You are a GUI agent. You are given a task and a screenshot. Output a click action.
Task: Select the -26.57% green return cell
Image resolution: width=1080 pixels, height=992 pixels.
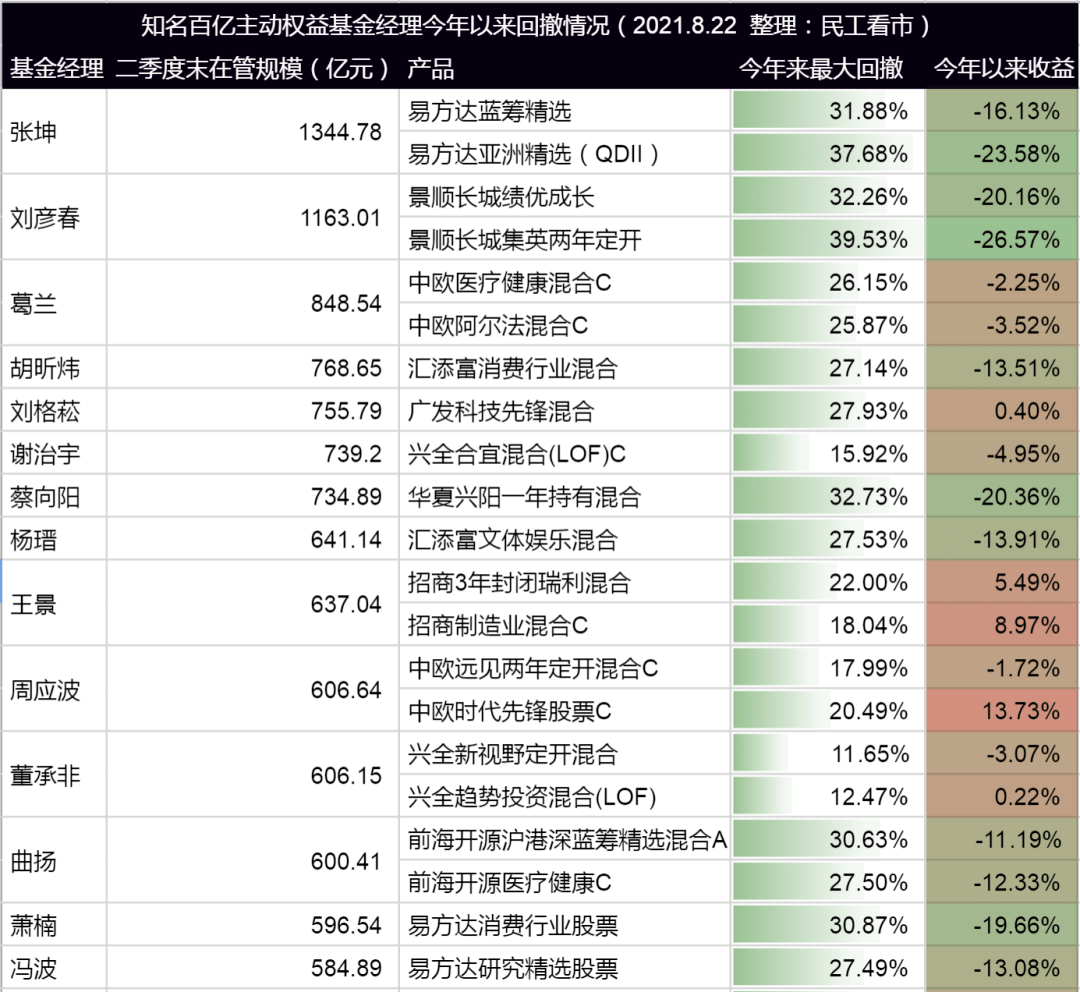pyautogui.click(x=1001, y=239)
